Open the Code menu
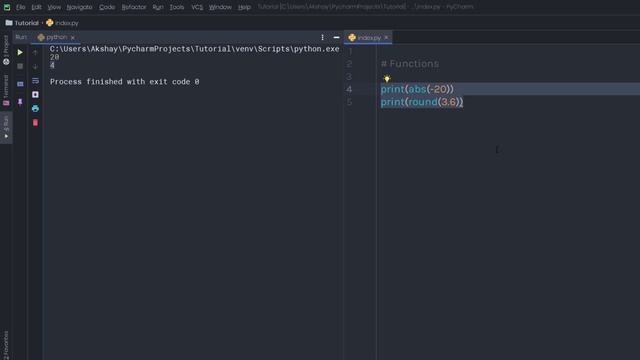This screenshot has width=640, height=360. coord(107,7)
